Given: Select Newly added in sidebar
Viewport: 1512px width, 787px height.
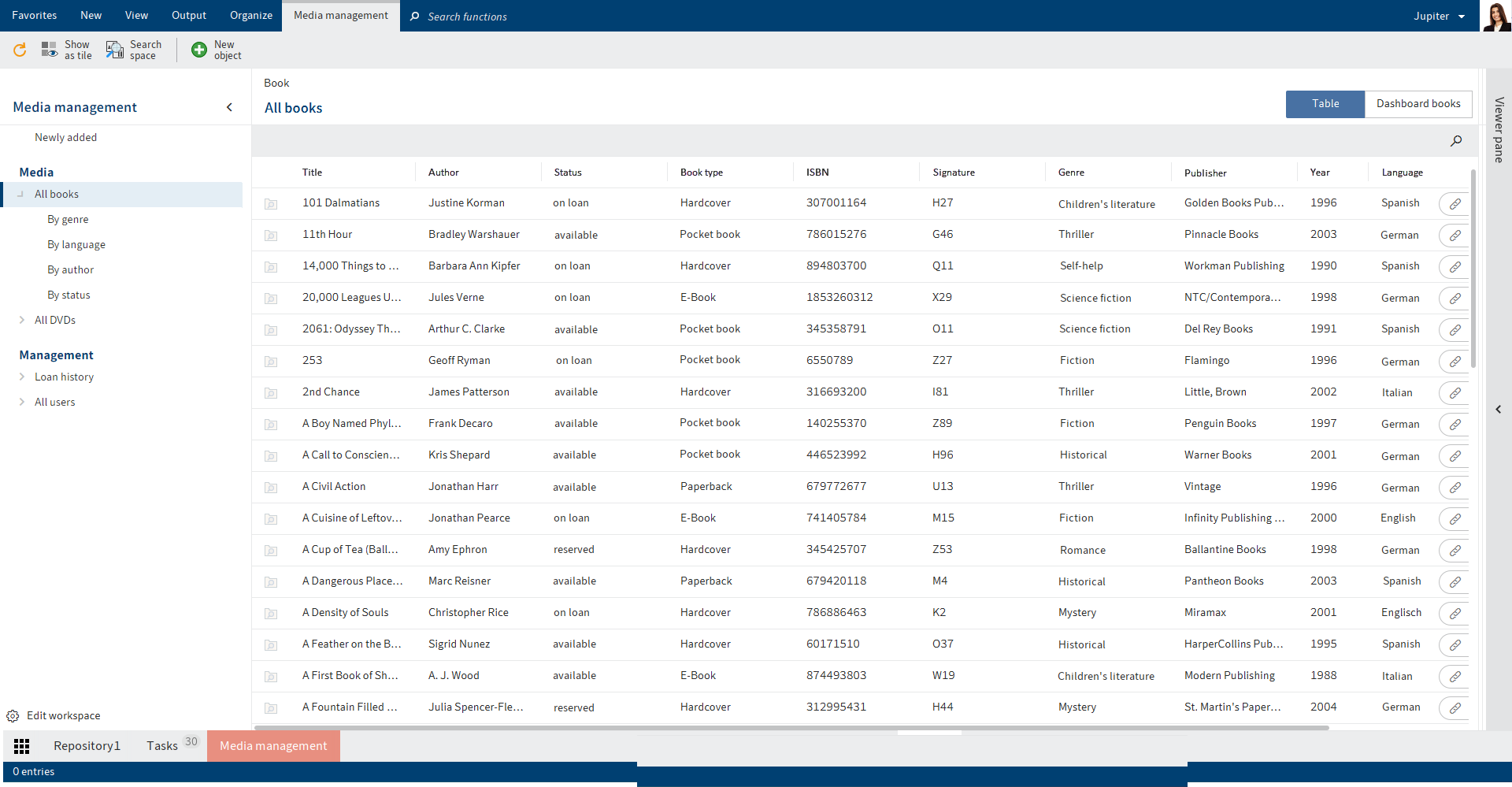Looking at the screenshot, I should [66, 137].
